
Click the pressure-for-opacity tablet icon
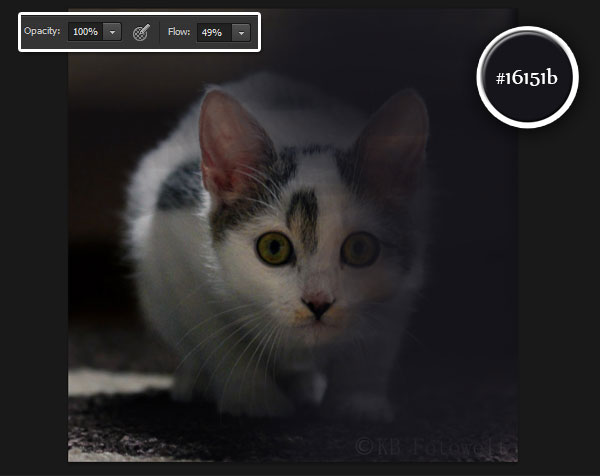[142, 32]
